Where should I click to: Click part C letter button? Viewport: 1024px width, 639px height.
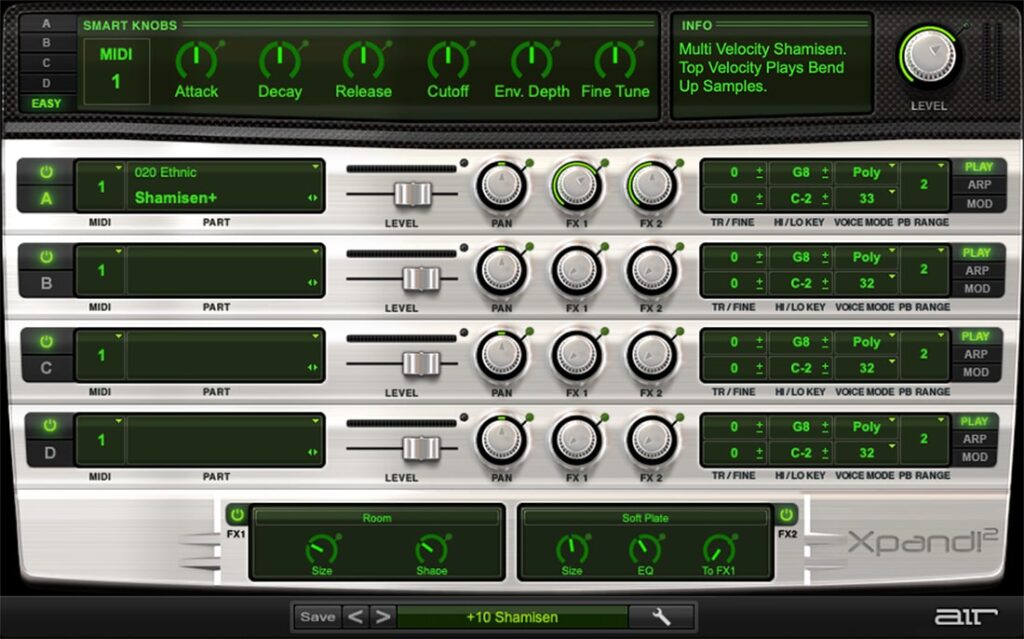46,368
